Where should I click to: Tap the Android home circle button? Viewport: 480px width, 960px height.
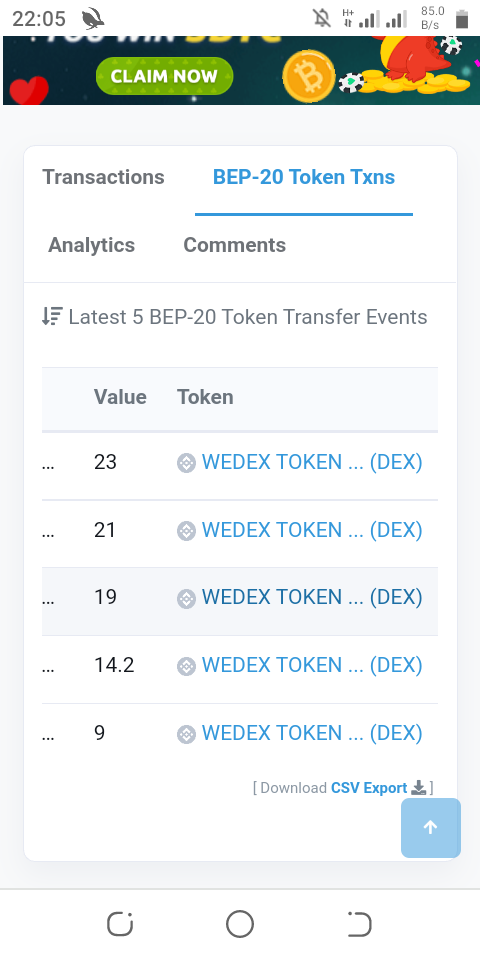pyautogui.click(x=239, y=924)
